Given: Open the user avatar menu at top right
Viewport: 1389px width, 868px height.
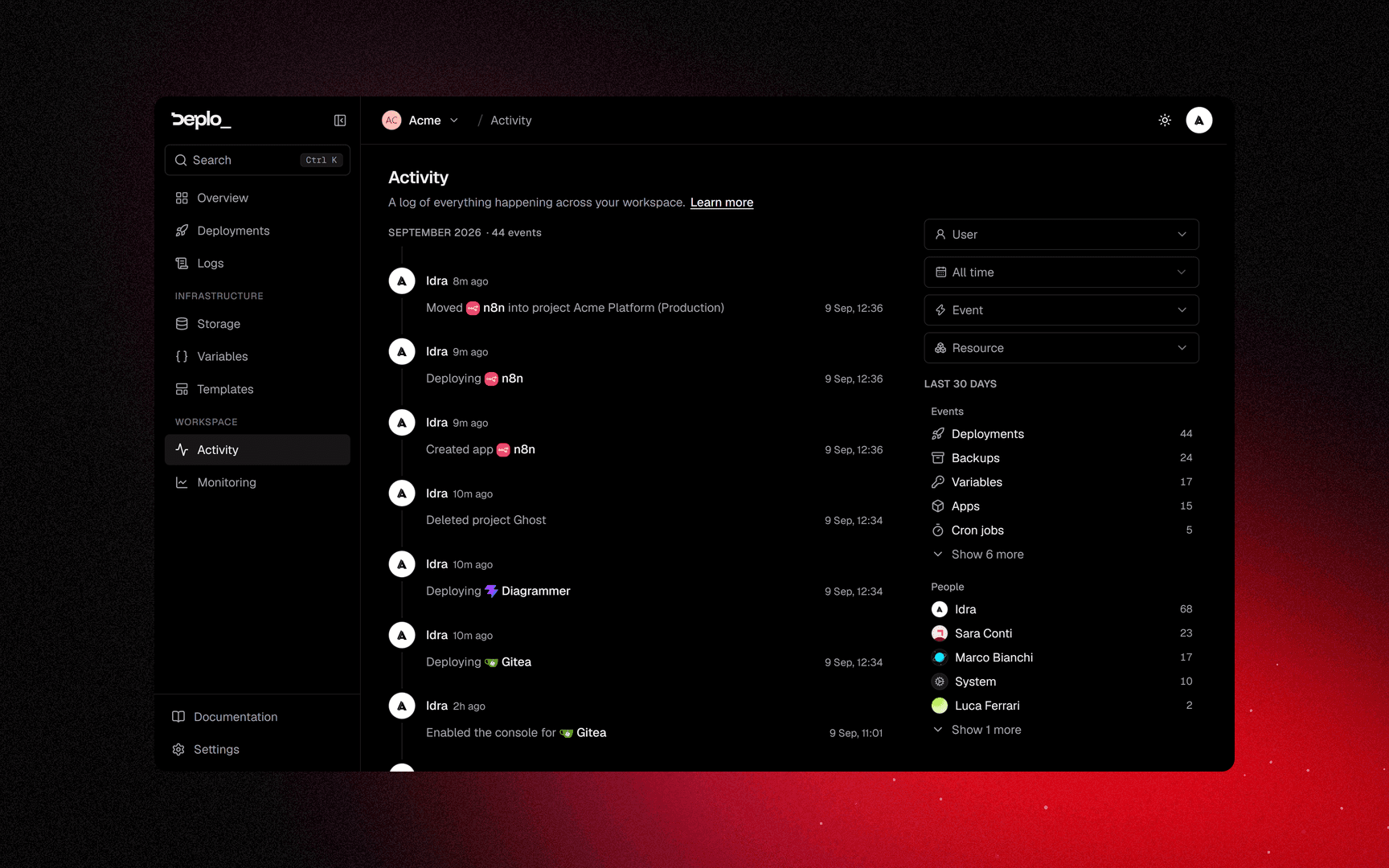Looking at the screenshot, I should [1198, 121].
